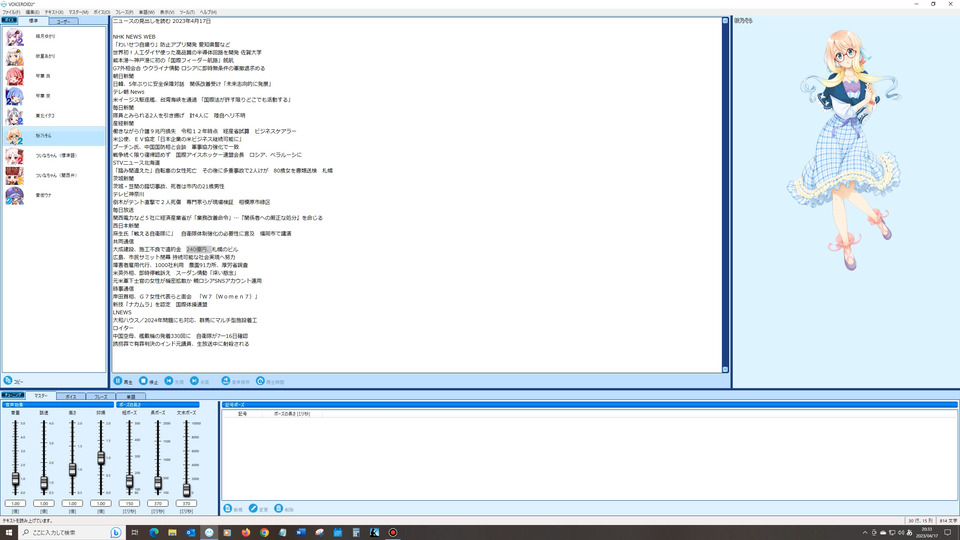
Task: Click the 短ポーズ value field showing 150
Action: 129,503
